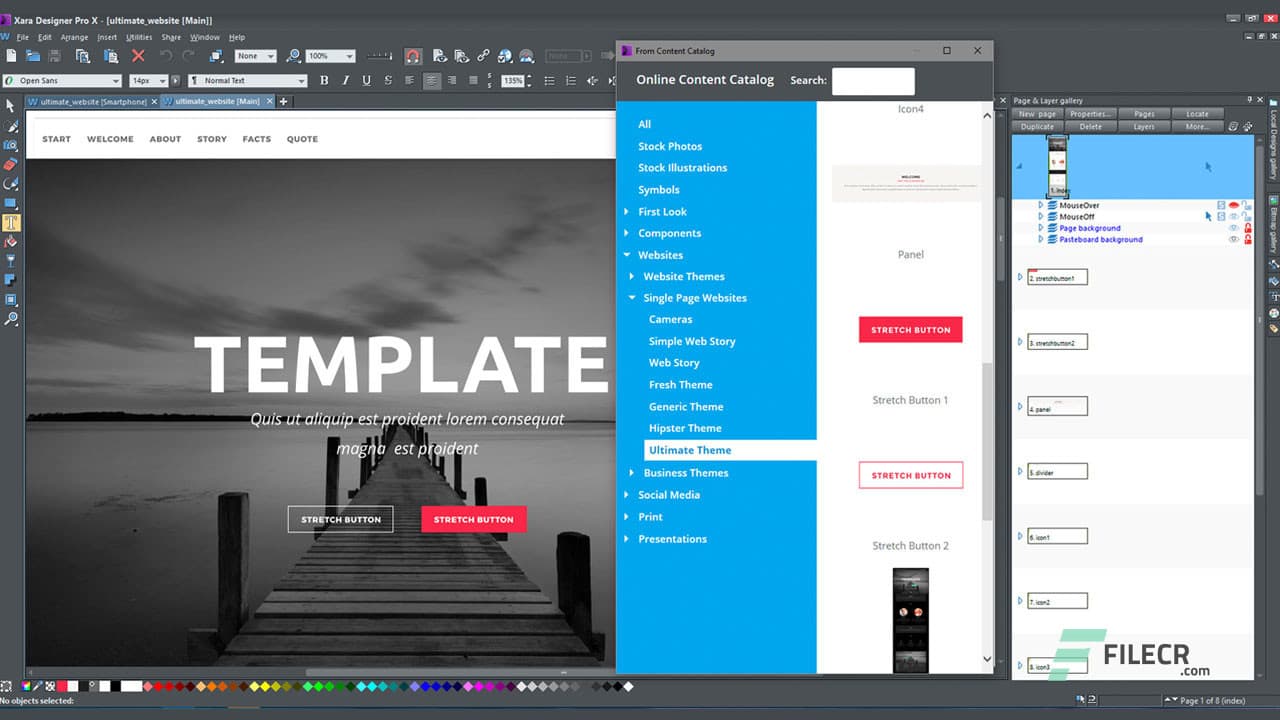
Task: Click the Undo icon in the toolbar
Action: click(x=167, y=56)
